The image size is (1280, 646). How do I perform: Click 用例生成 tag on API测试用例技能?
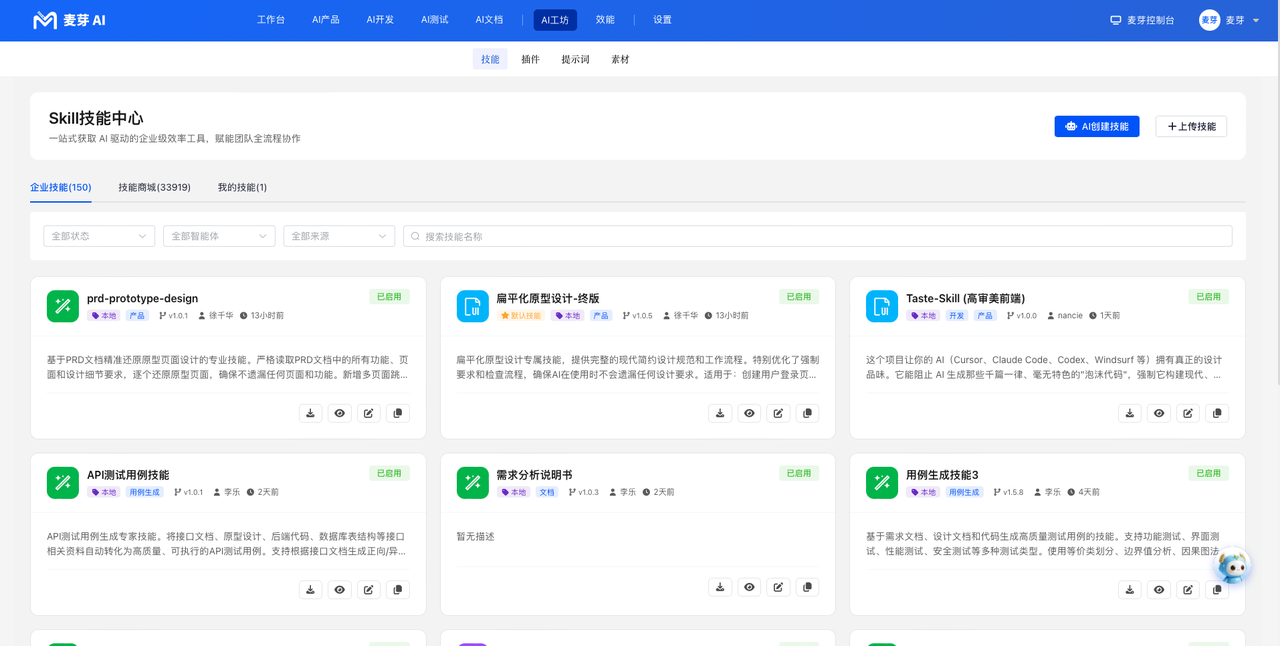coord(144,493)
